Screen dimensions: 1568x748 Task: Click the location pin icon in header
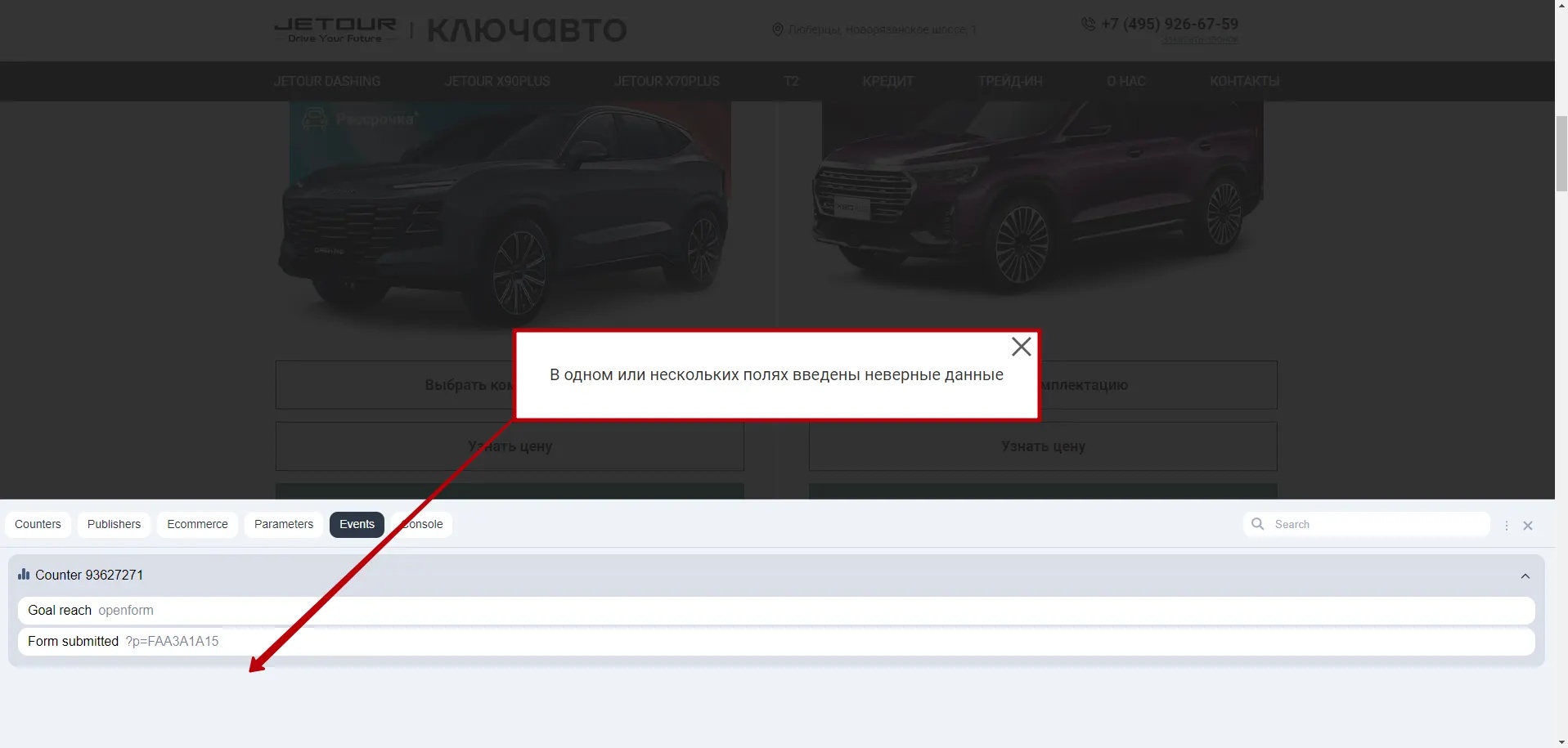(x=777, y=30)
